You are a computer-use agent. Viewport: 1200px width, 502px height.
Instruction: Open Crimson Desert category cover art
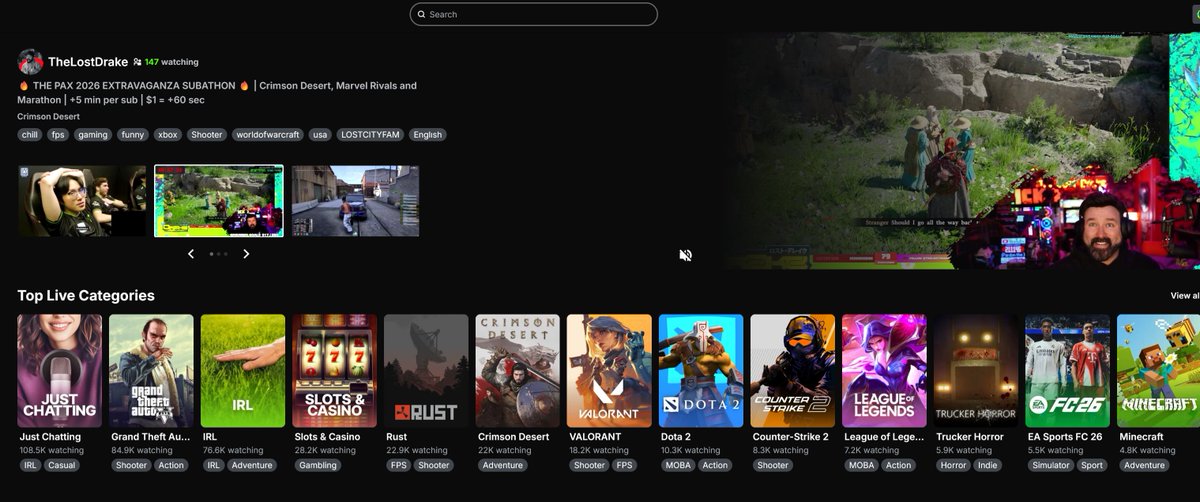518,371
